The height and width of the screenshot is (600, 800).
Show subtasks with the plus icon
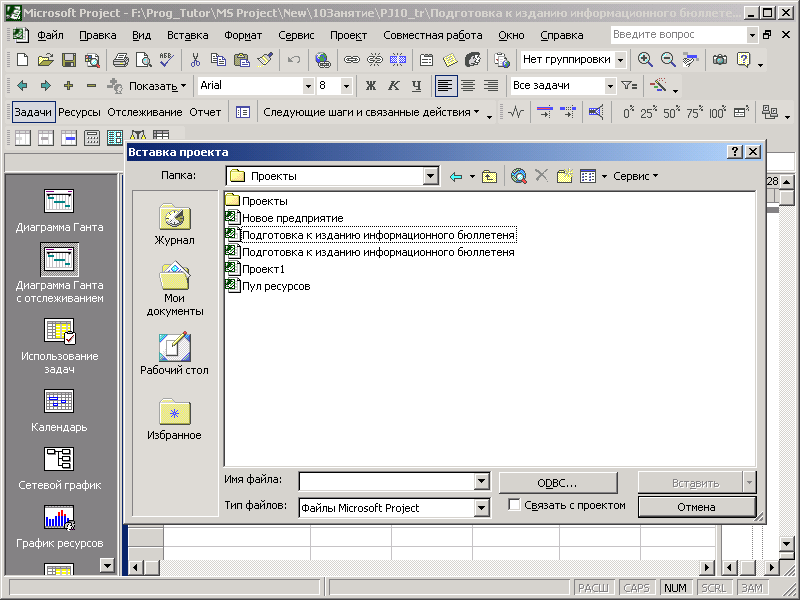tap(68, 86)
